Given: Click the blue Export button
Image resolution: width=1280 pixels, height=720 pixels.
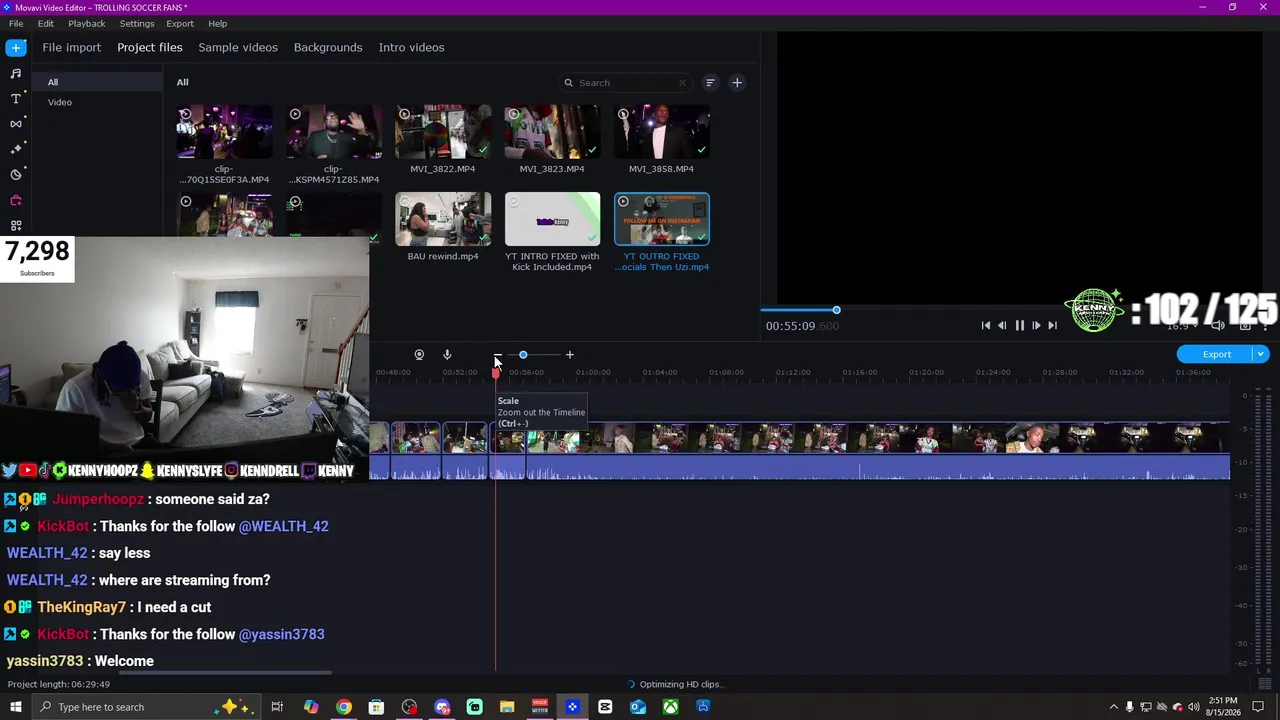Looking at the screenshot, I should click(1217, 354).
